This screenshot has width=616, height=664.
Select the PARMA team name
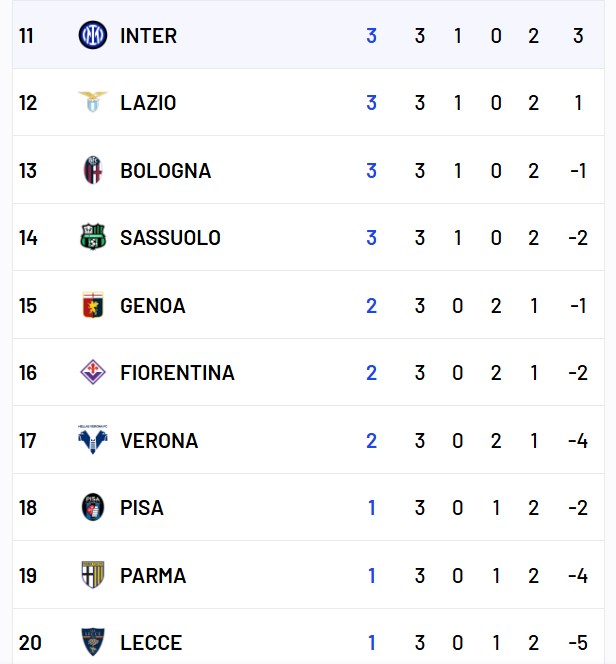153,576
